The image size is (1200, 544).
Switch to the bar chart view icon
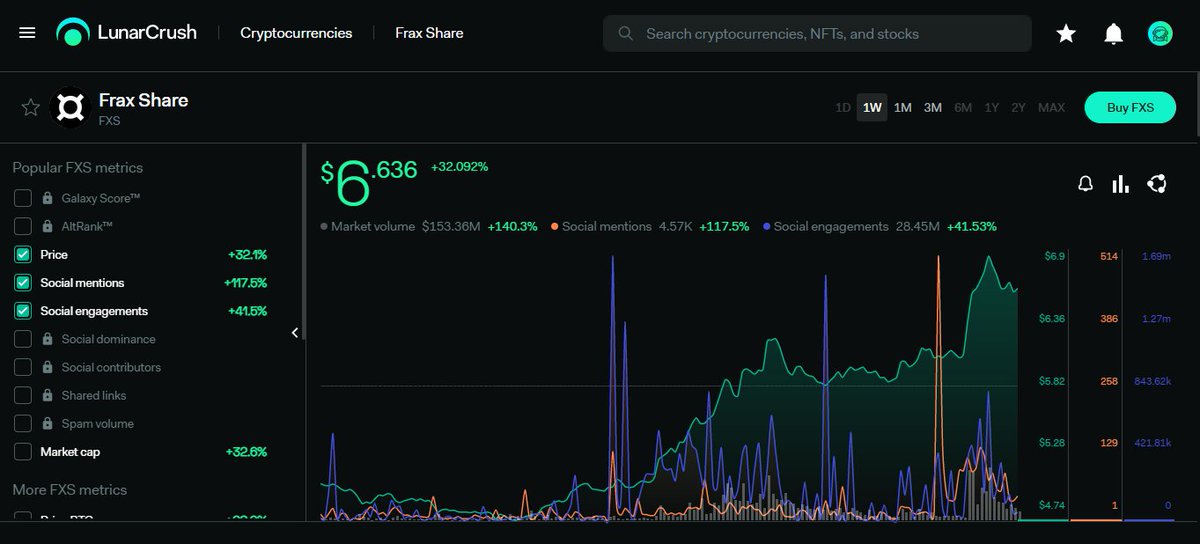click(x=1121, y=184)
